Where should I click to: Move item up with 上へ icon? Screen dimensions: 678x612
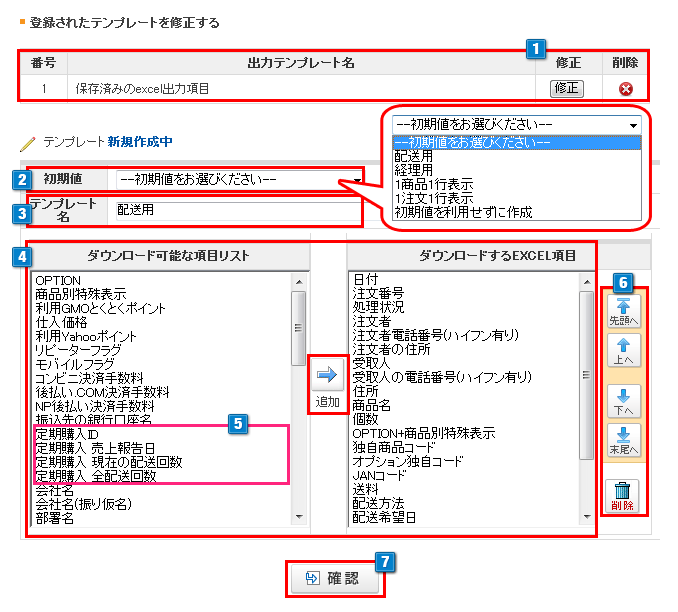click(x=624, y=352)
